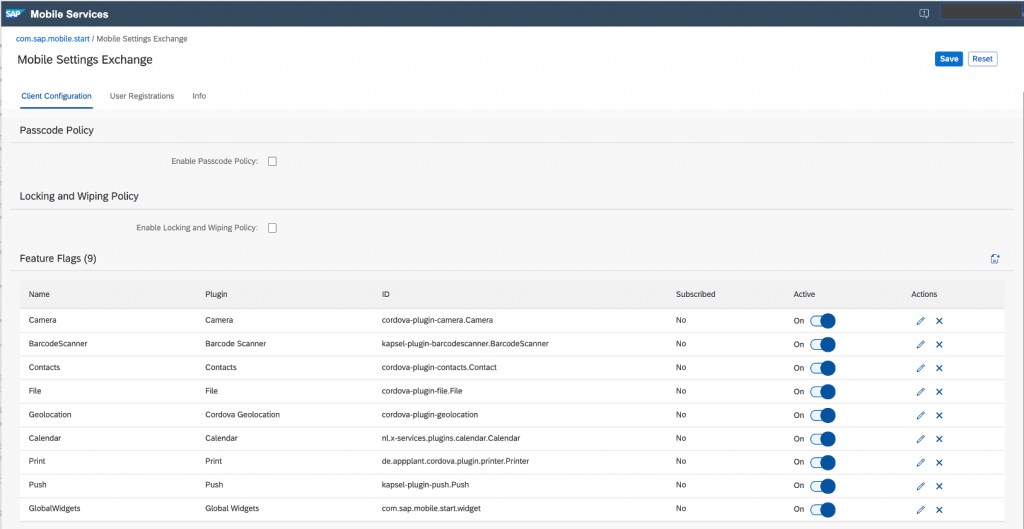Toggle the Calendar active switch
1024x529 pixels.
pyautogui.click(x=823, y=439)
